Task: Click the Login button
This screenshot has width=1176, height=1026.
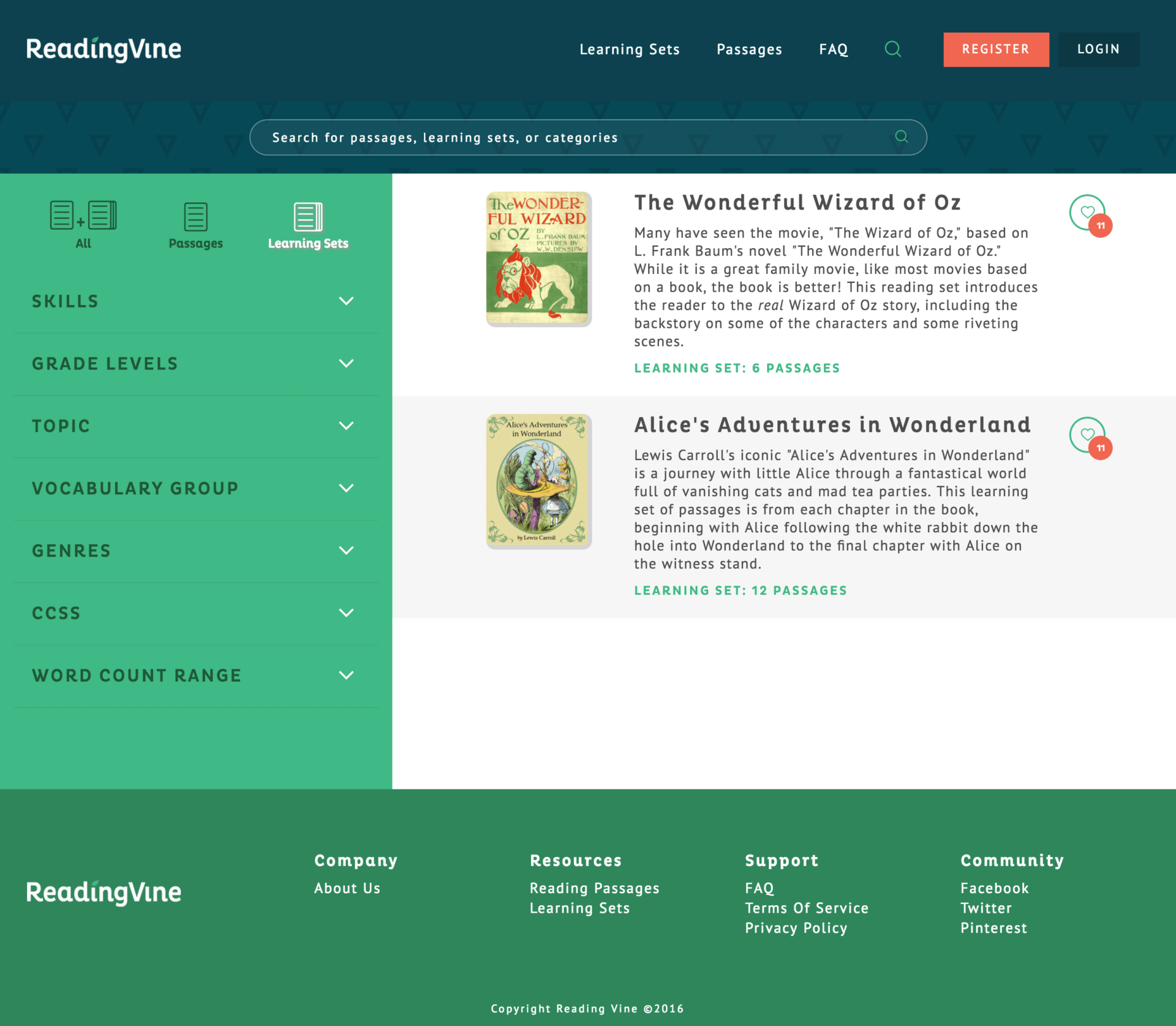Action: pos(1098,50)
